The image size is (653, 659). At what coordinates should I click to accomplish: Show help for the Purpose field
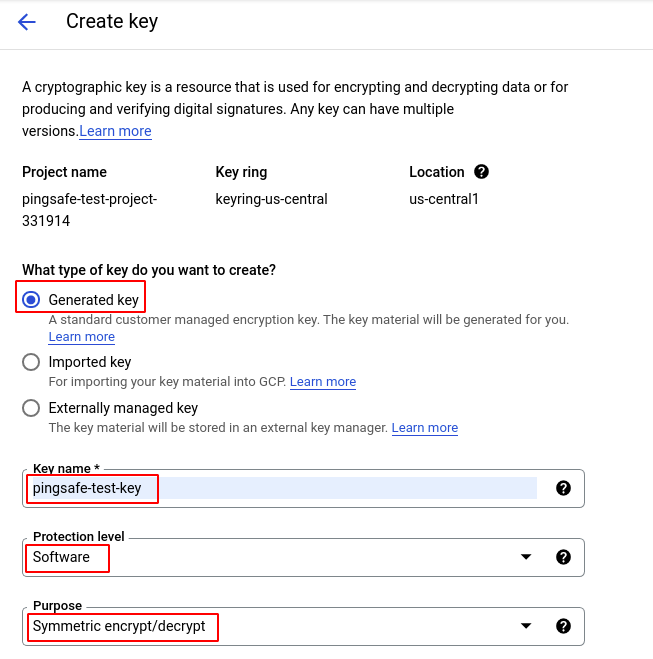coord(563,626)
